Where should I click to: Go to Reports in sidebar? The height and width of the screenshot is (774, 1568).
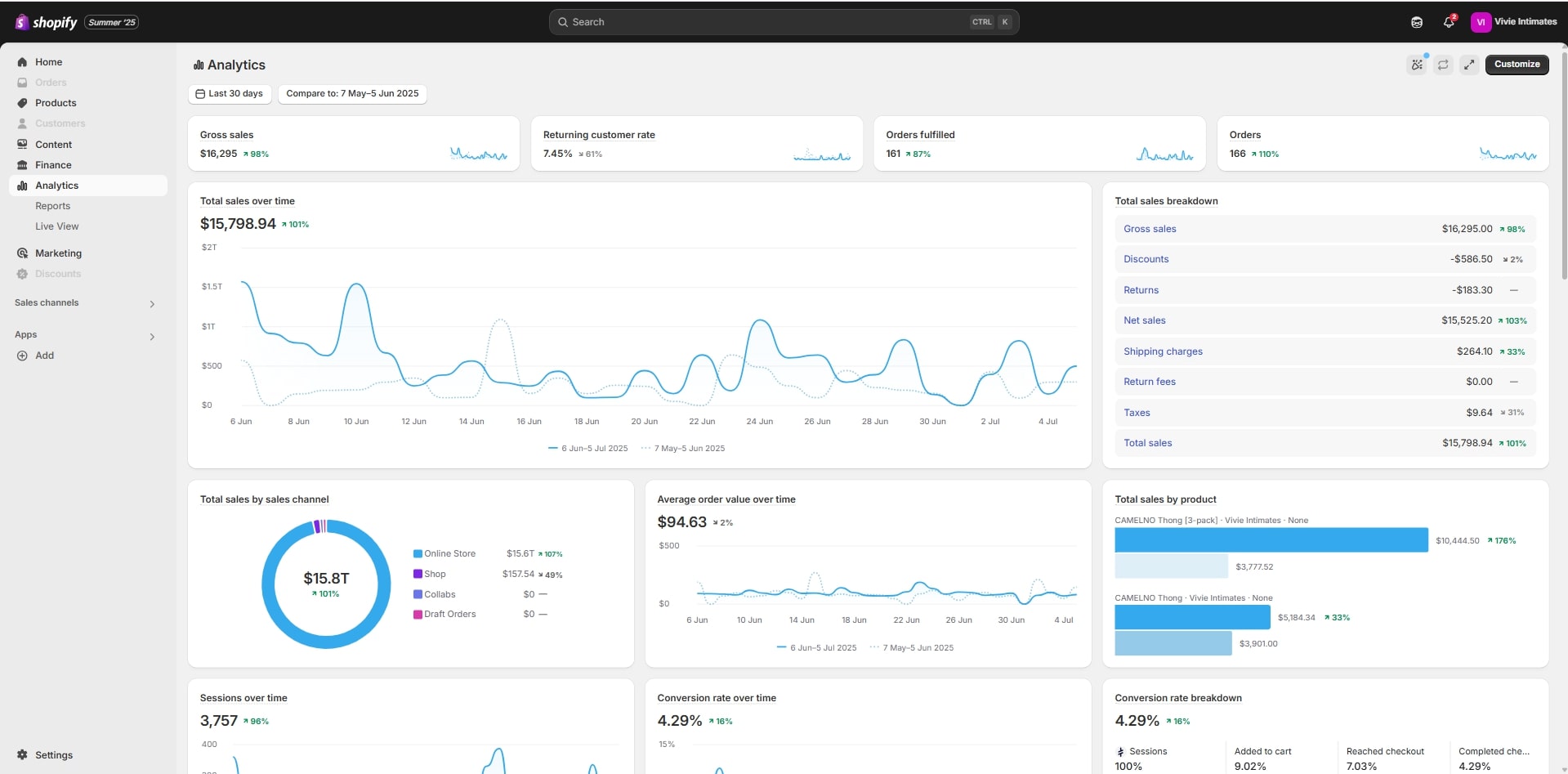coord(53,206)
